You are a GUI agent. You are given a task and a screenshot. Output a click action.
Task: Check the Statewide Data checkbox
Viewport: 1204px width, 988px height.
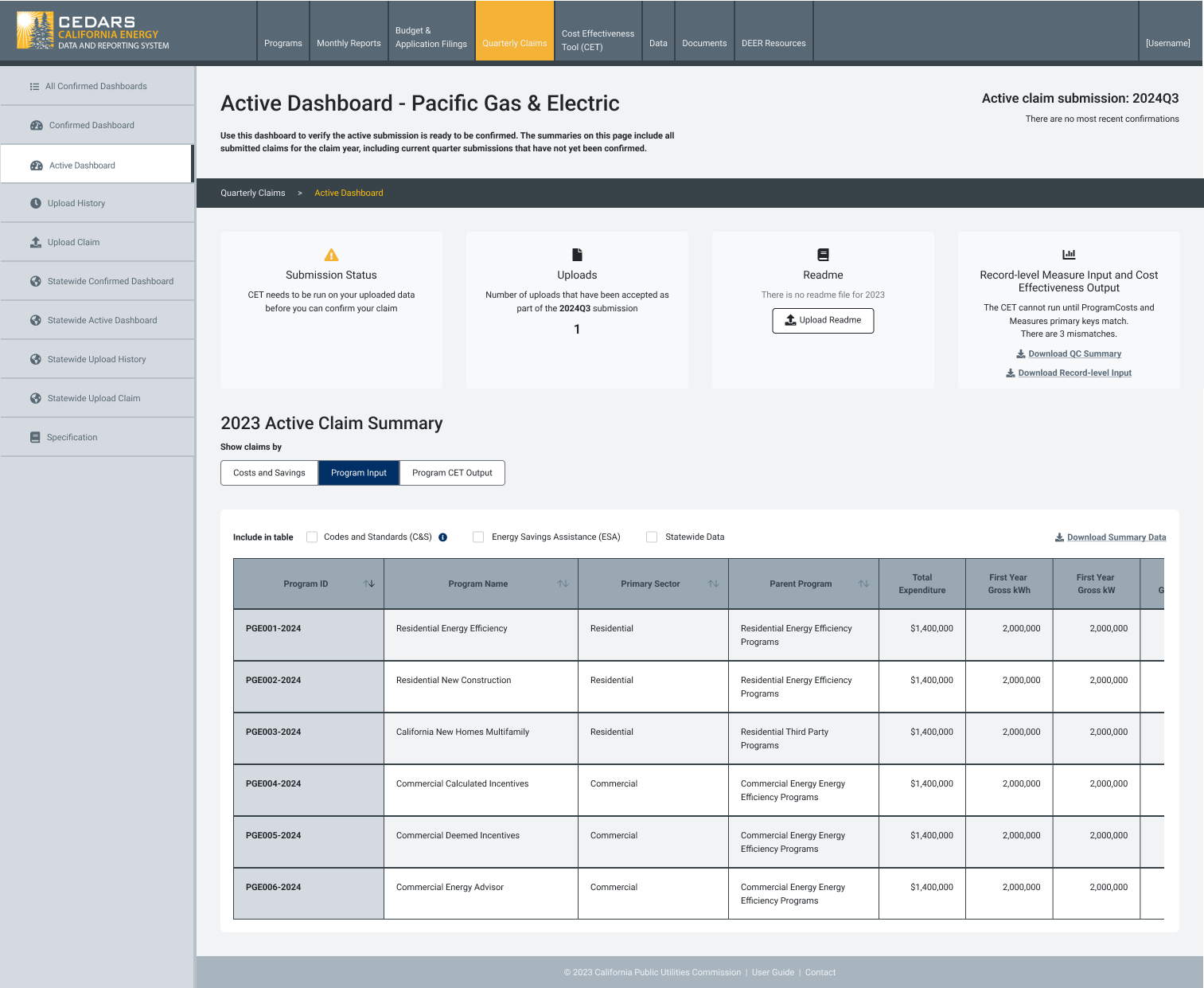pos(652,537)
